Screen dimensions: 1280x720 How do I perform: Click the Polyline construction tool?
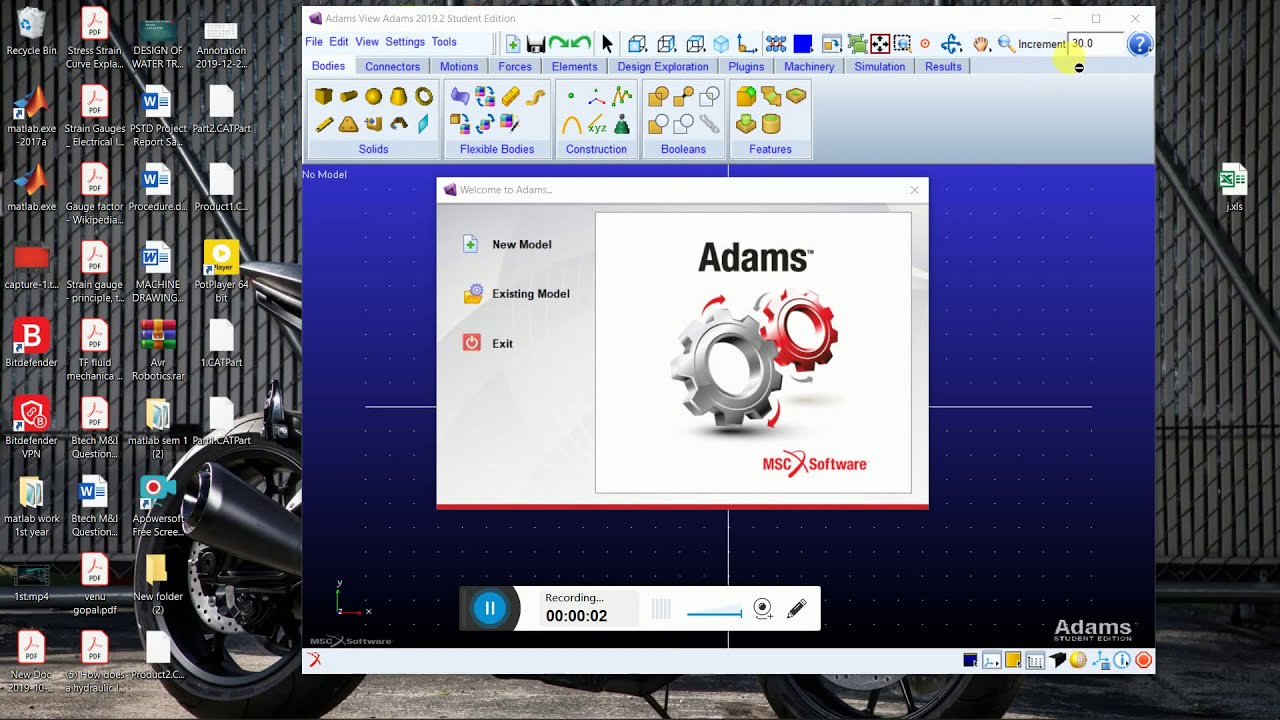pos(622,96)
